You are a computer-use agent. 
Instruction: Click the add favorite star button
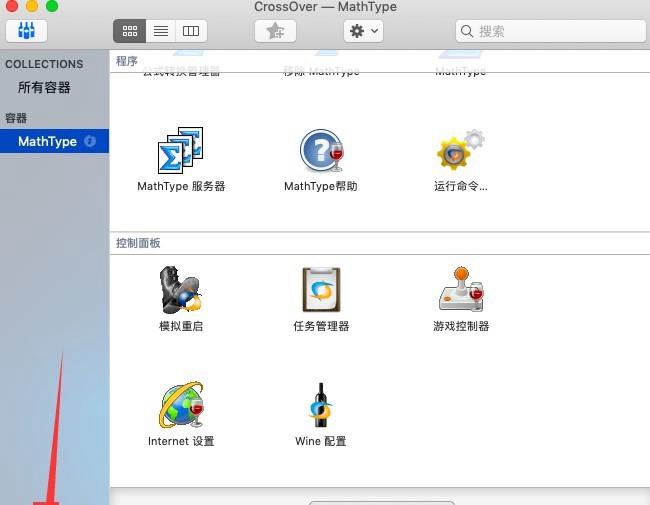(x=275, y=31)
